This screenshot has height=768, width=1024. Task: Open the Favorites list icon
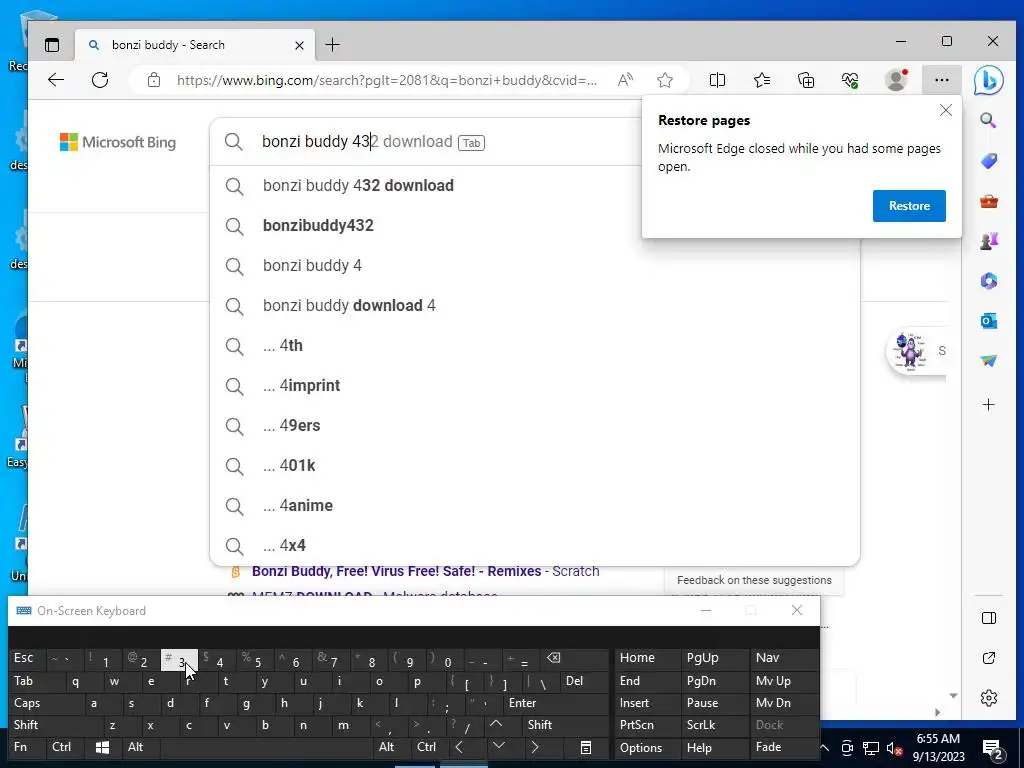coord(761,80)
